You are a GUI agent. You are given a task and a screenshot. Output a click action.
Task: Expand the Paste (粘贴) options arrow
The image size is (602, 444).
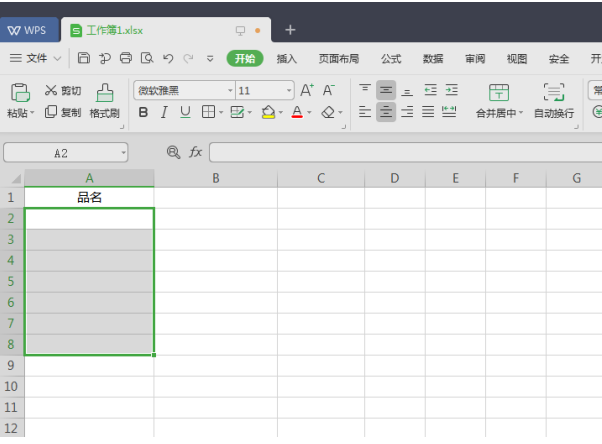[x=32, y=113]
